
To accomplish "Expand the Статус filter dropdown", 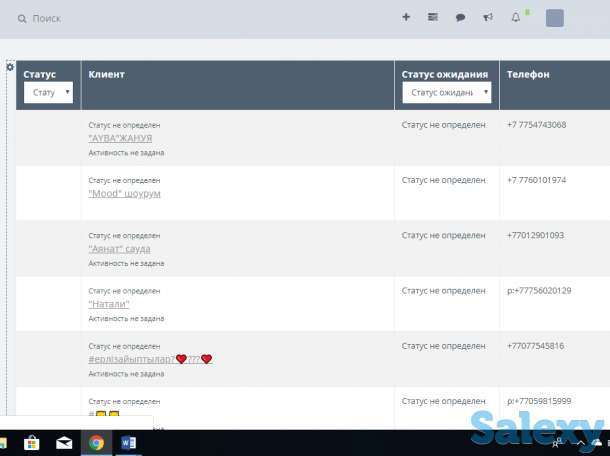I will click(x=48, y=92).
